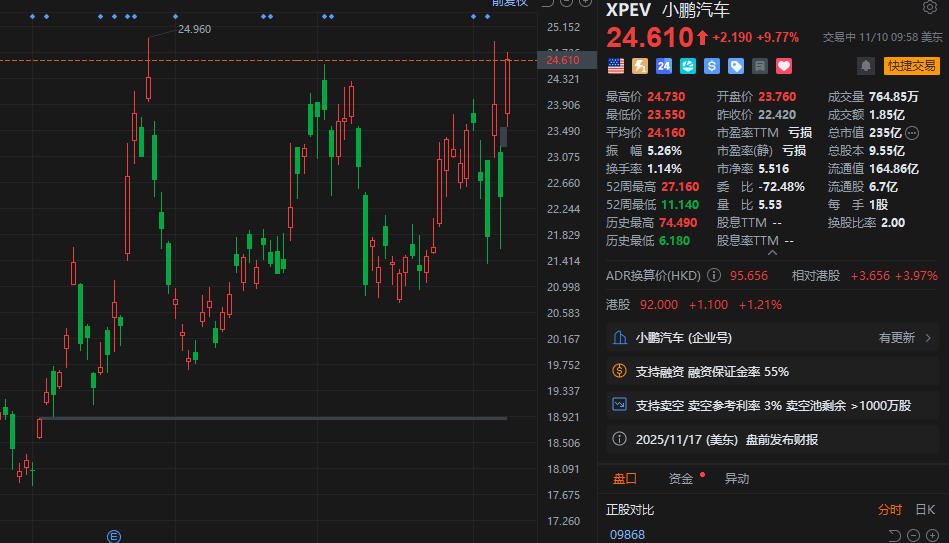Image resolution: width=949 pixels, height=543 pixels.
Task: Click the gray notes icon
Action: pos(760,66)
